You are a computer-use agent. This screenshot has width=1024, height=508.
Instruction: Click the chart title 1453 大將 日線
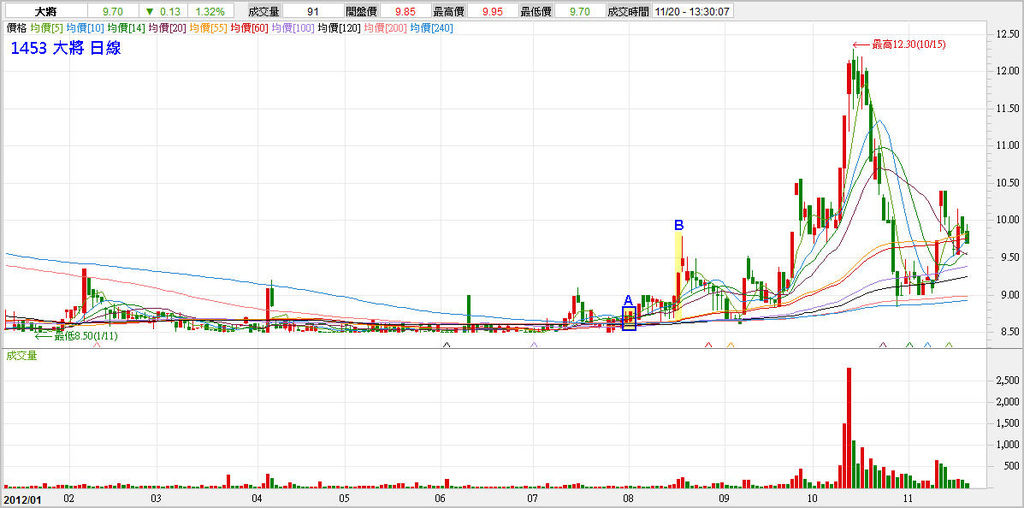click(66, 48)
